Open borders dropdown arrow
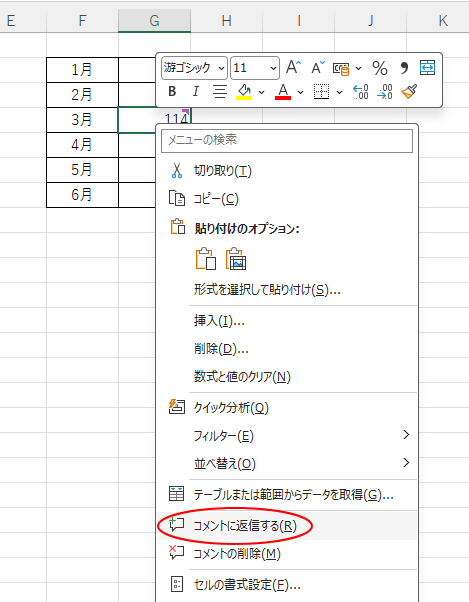 click(x=340, y=92)
